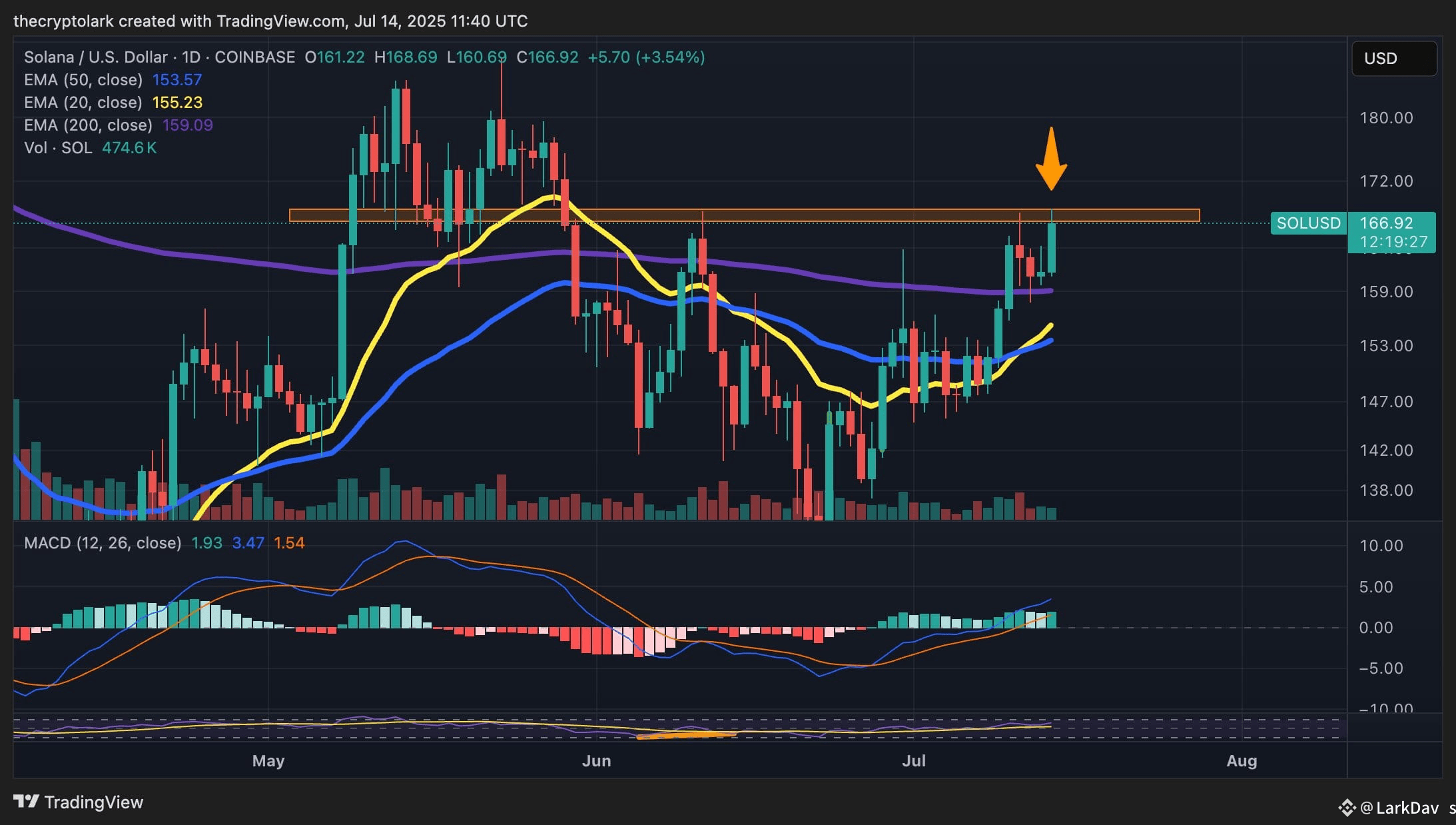Click the Jun label on the time axis
The height and width of the screenshot is (825, 1456).
pyautogui.click(x=596, y=761)
